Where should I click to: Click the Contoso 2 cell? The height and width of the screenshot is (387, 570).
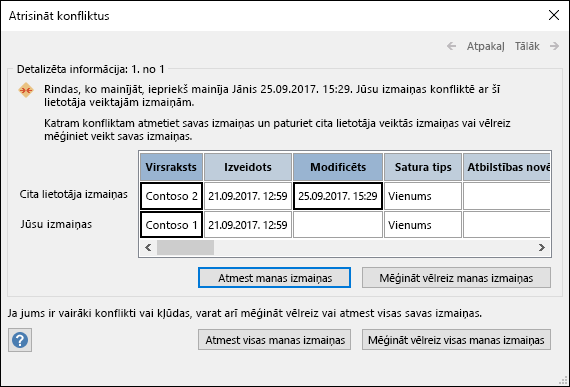(x=171, y=196)
